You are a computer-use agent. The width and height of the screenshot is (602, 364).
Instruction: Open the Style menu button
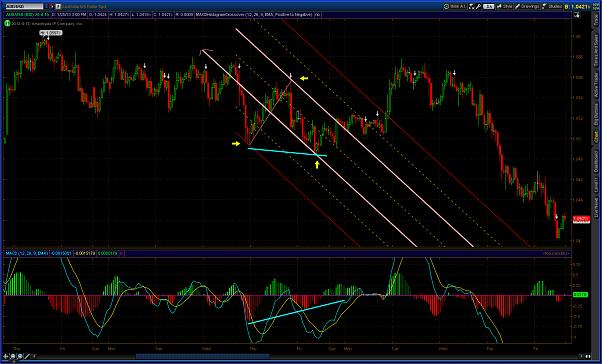(504, 7)
